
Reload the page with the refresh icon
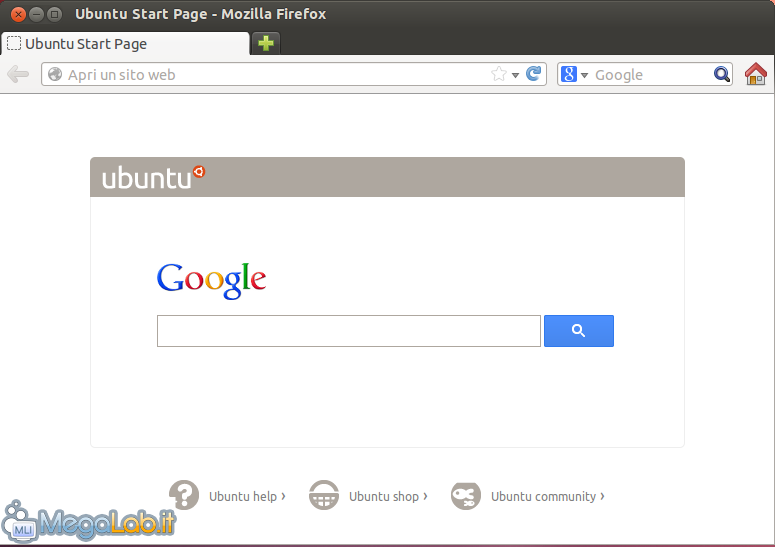click(x=533, y=74)
